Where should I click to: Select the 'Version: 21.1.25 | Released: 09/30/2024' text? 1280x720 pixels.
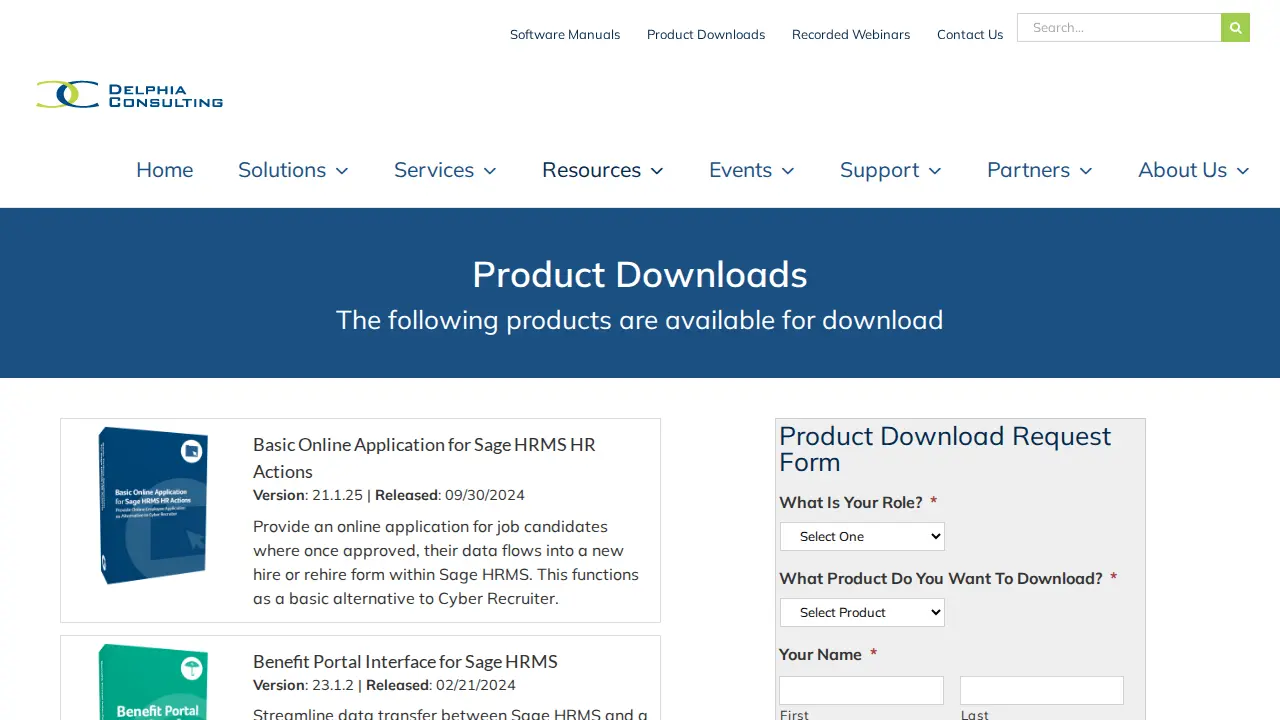389,495
